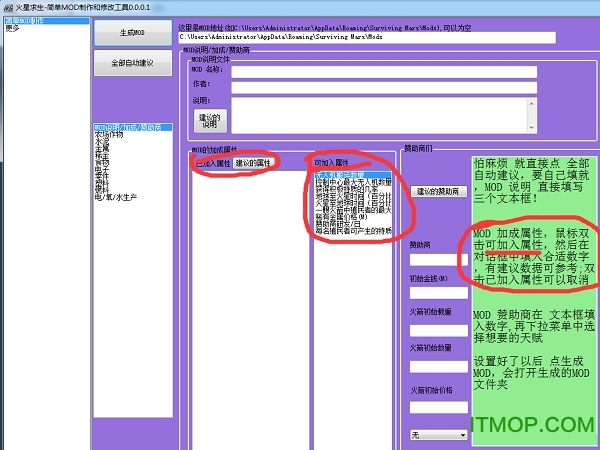600x450 pixels.
Task: Select 更多 in the left list
Action: [x=46, y=28]
